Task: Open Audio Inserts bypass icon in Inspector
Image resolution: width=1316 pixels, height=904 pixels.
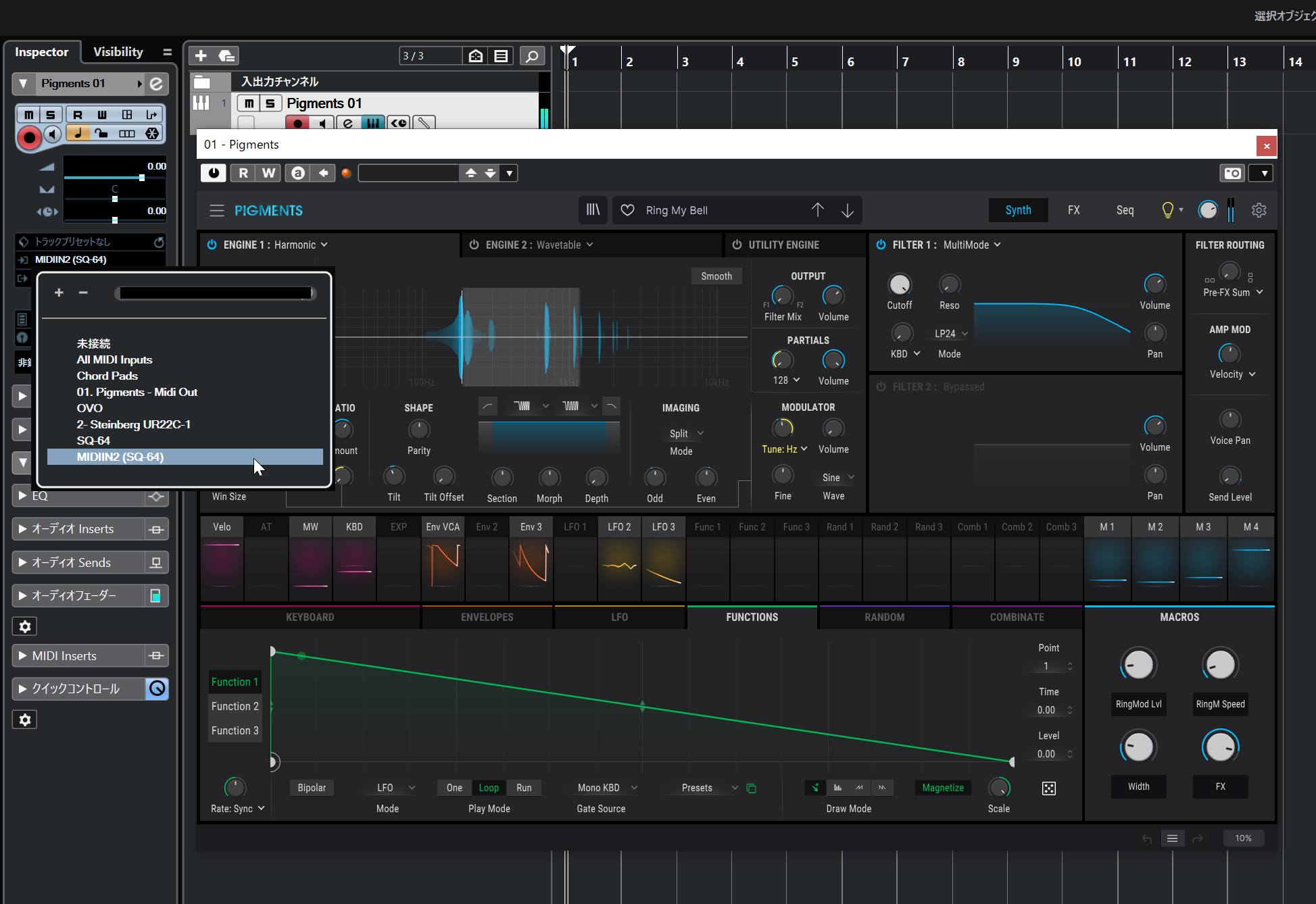Action: pos(157,529)
